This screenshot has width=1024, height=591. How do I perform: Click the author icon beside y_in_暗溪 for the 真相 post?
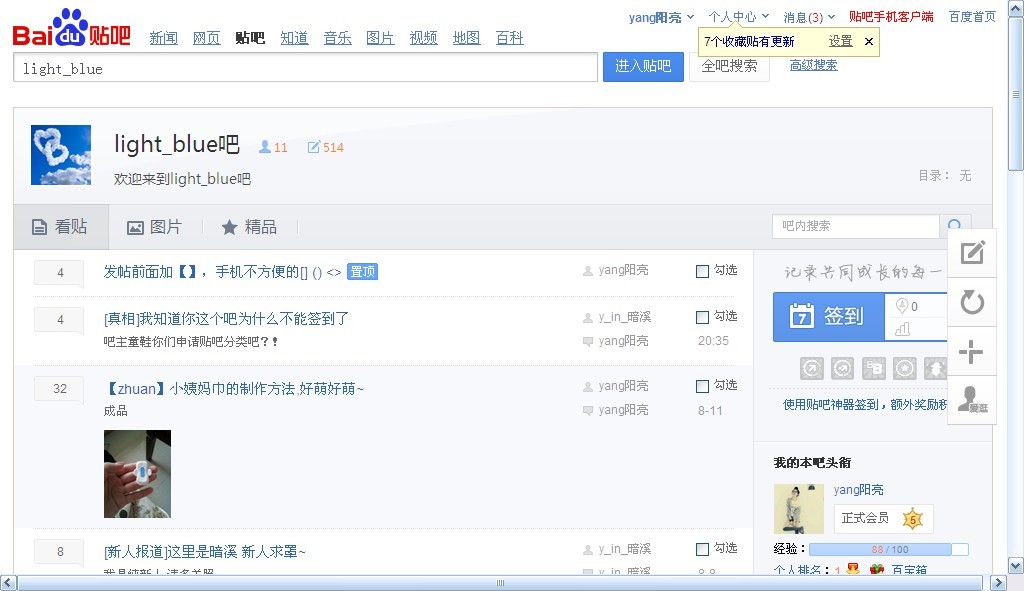pyautogui.click(x=588, y=318)
